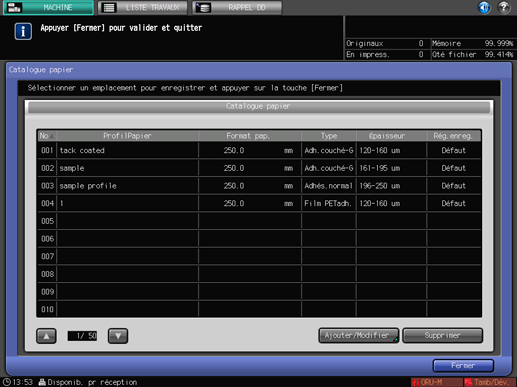The image size is (517, 387).
Task: Switch to LISTE TRAVAUX tab
Action: click(x=143, y=7)
